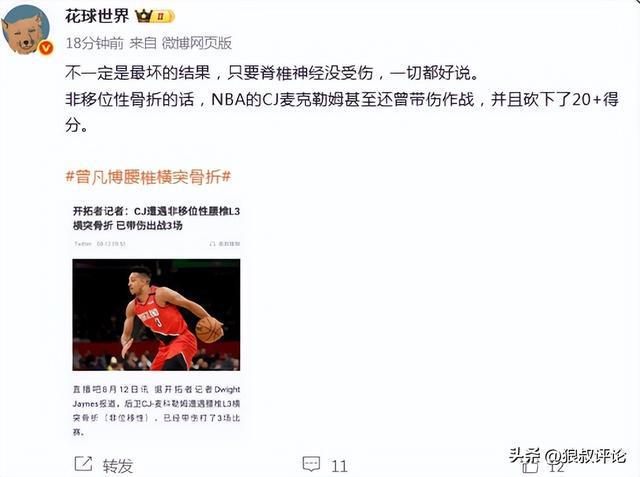Click the 转发 repost button label
This screenshot has width=640, height=477.
(x=118, y=466)
